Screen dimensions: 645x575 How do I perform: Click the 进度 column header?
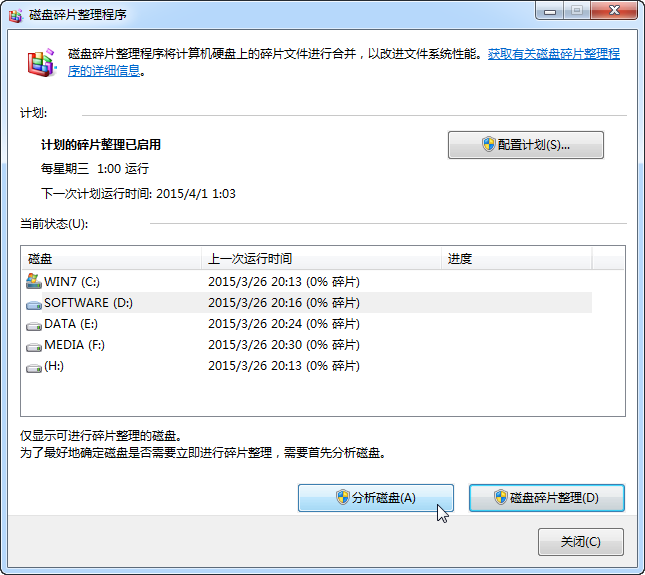[x=515, y=259]
